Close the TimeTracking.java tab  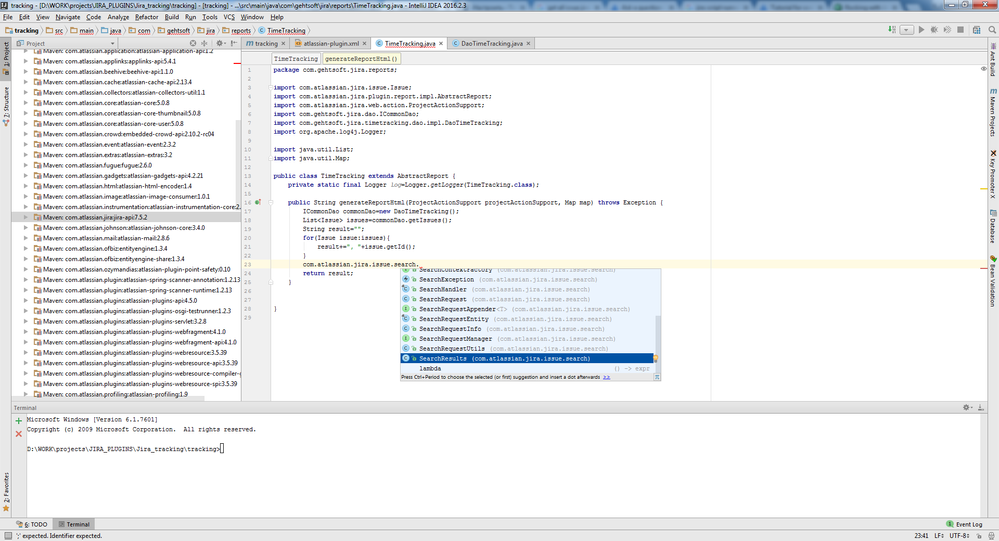pos(441,44)
